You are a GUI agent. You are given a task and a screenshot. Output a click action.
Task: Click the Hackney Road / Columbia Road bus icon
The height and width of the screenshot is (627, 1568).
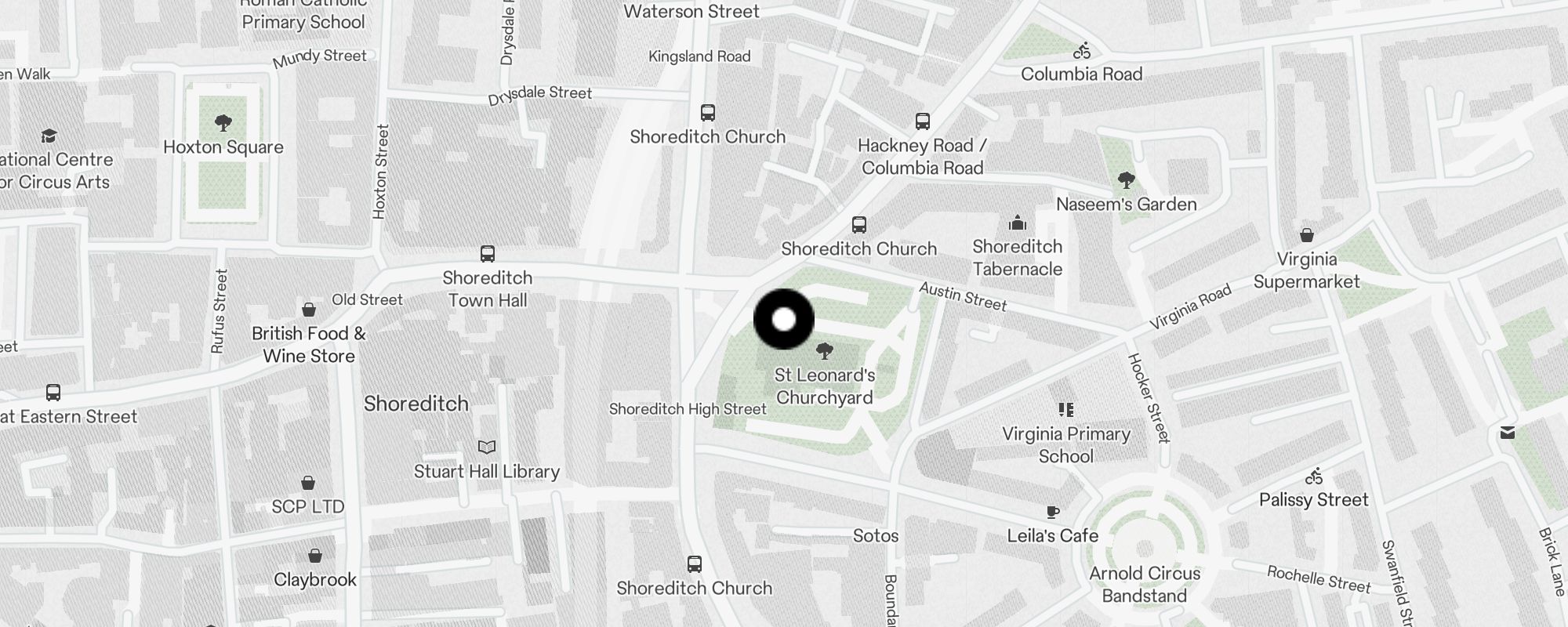pos(923,121)
